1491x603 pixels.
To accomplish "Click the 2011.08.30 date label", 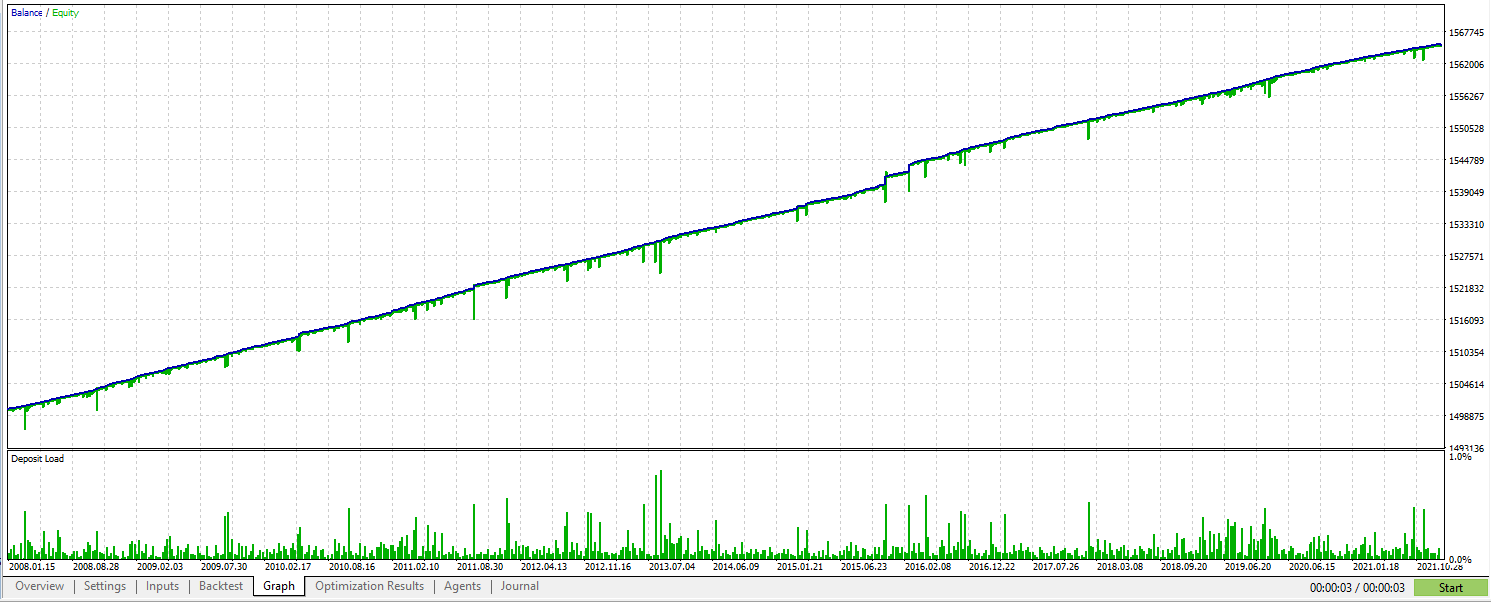I will tap(480, 567).
